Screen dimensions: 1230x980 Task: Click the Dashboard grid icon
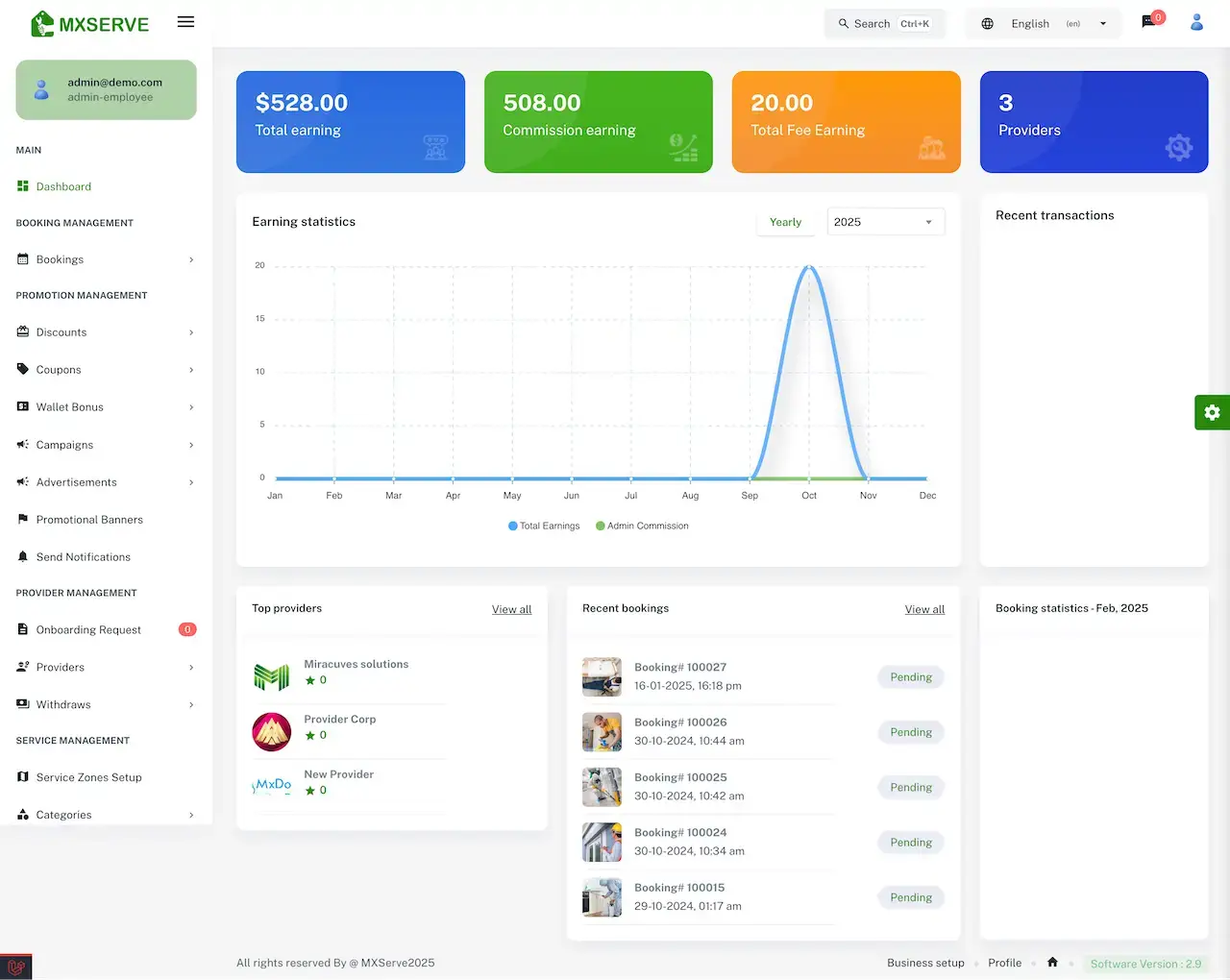[x=23, y=186]
